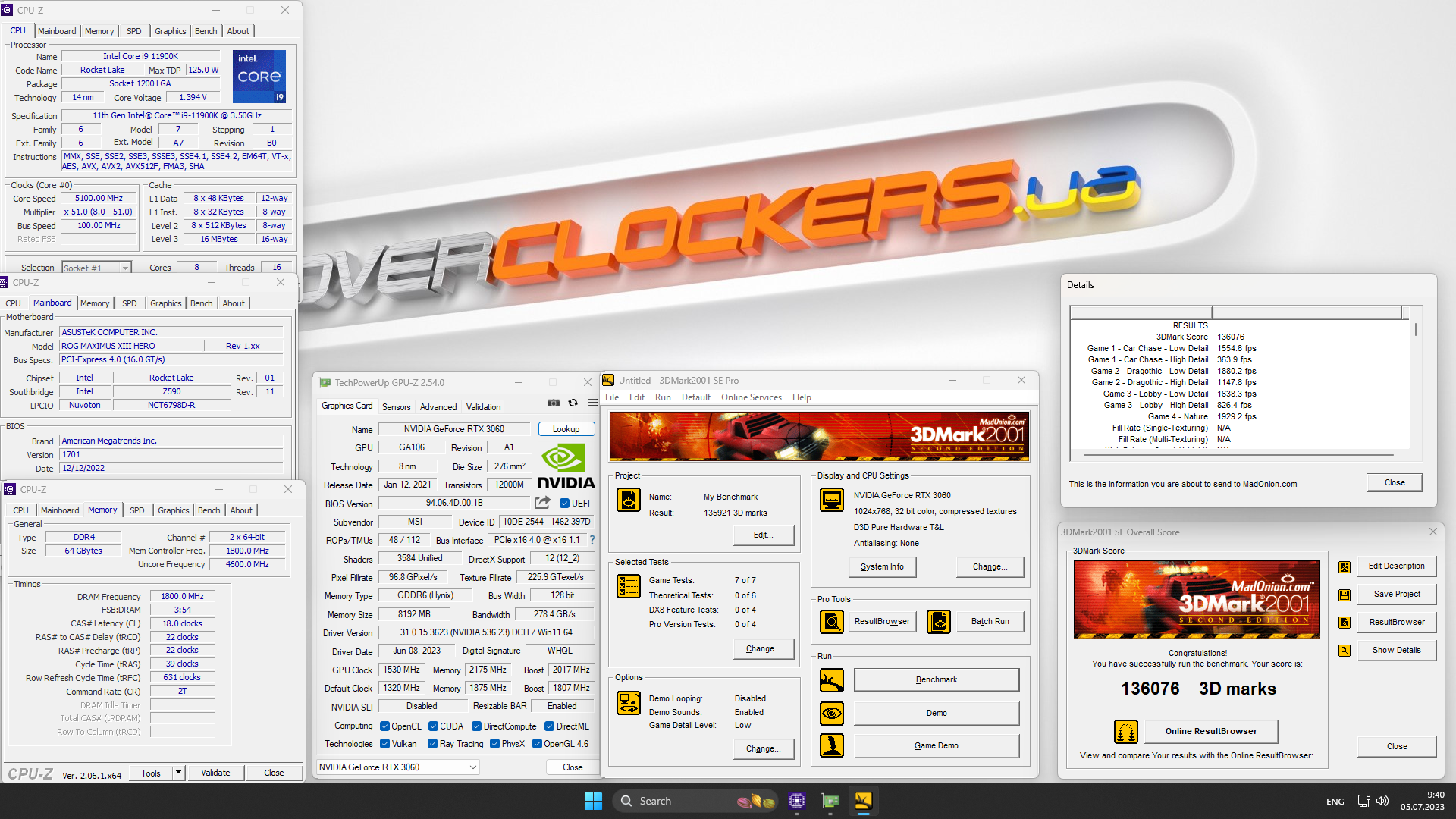This screenshot has width=1456, height=819.
Task: Click Show Details magnifier icon
Action: (1345, 651)
